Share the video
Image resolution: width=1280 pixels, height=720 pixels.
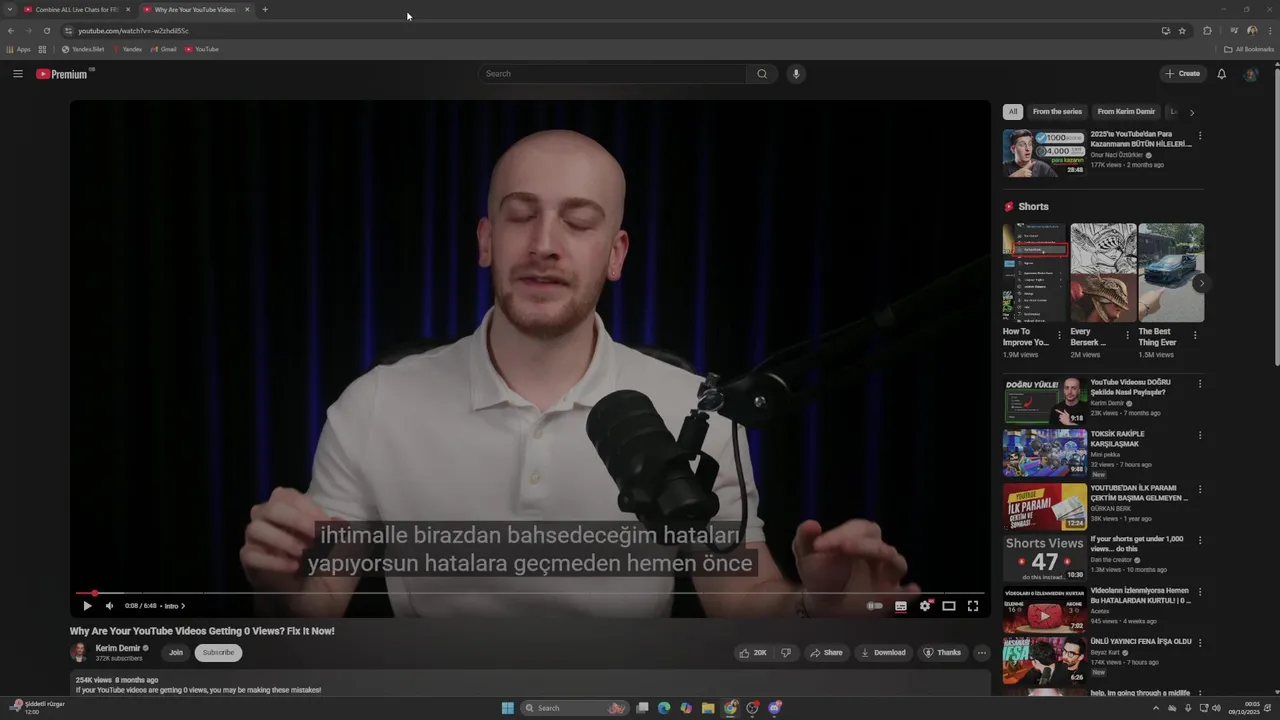click(826, 653)
